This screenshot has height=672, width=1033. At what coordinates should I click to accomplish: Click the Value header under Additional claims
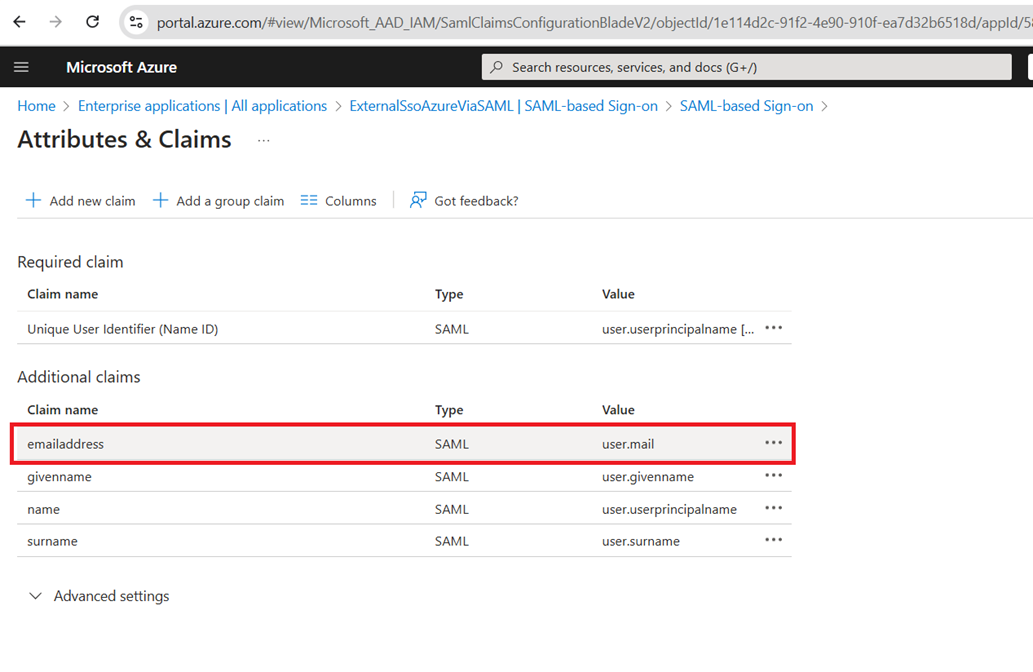click(x=618, y=410)
